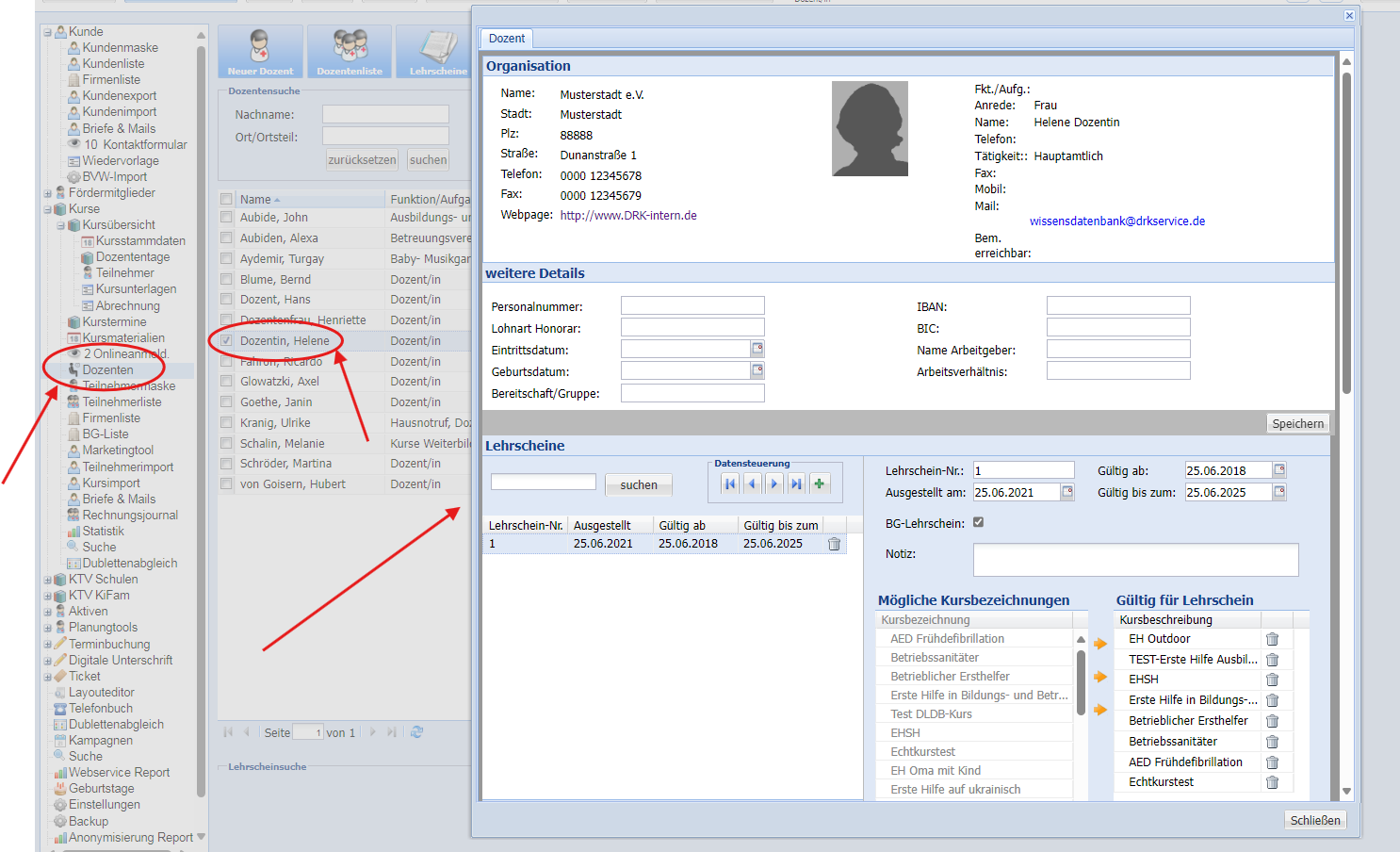Delete Lehrschein row 1 via trash icon
The image size is (1400, 852).
point(834,544)
